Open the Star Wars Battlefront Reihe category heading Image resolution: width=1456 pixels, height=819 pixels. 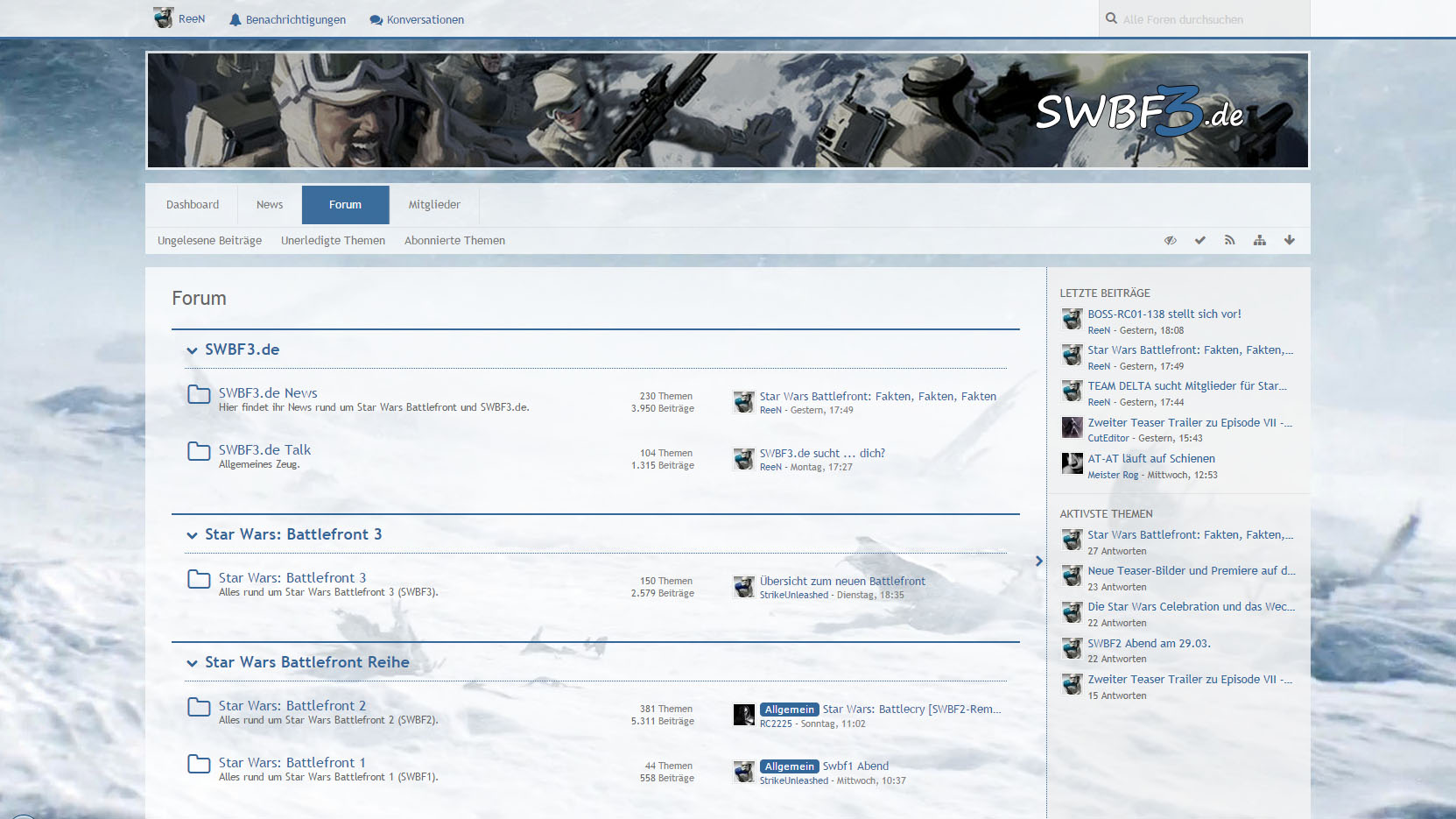tap(306, 662)
